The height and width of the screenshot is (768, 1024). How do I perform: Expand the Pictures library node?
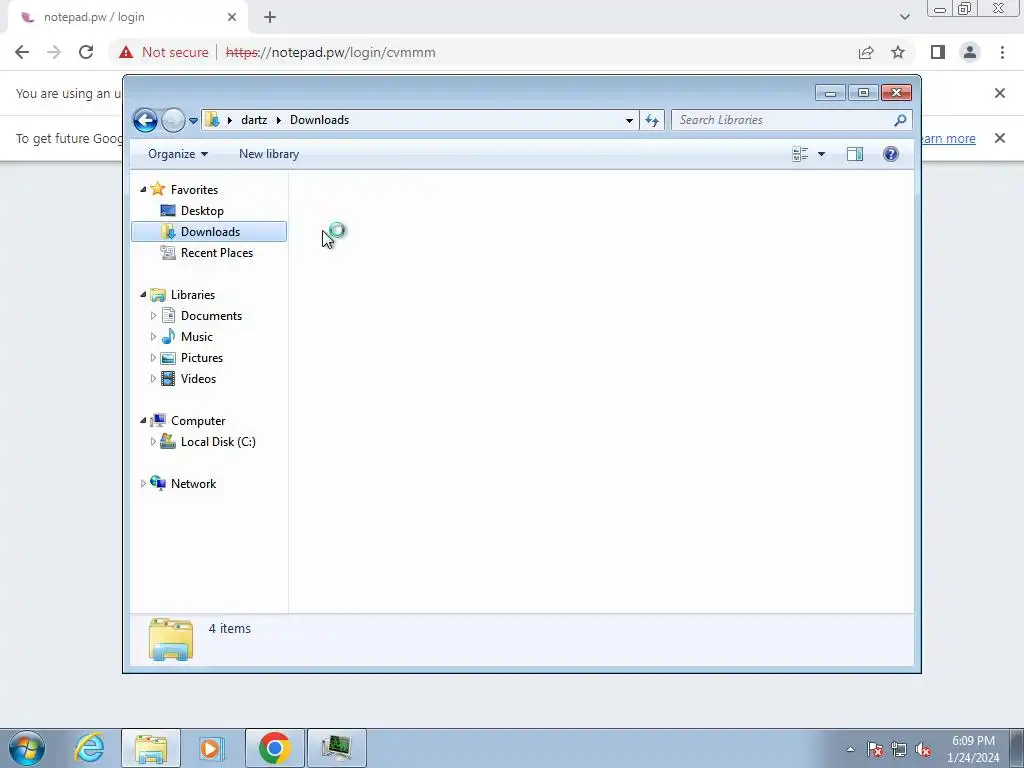pos(153,358)
